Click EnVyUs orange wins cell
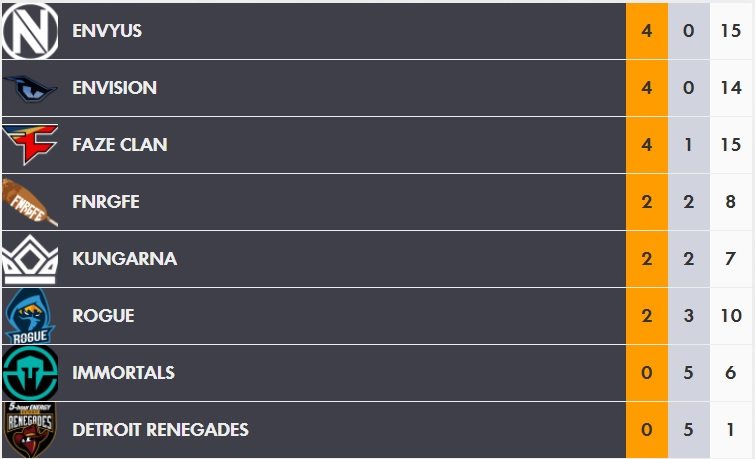 coord(647,31)
